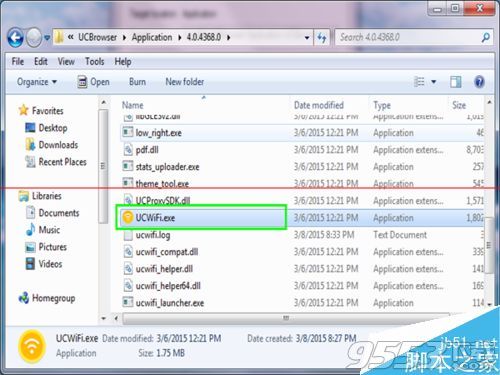This screenshot has height=375, width=500.
Task: Click the change view icon
Action: click(x=419, y=82)
